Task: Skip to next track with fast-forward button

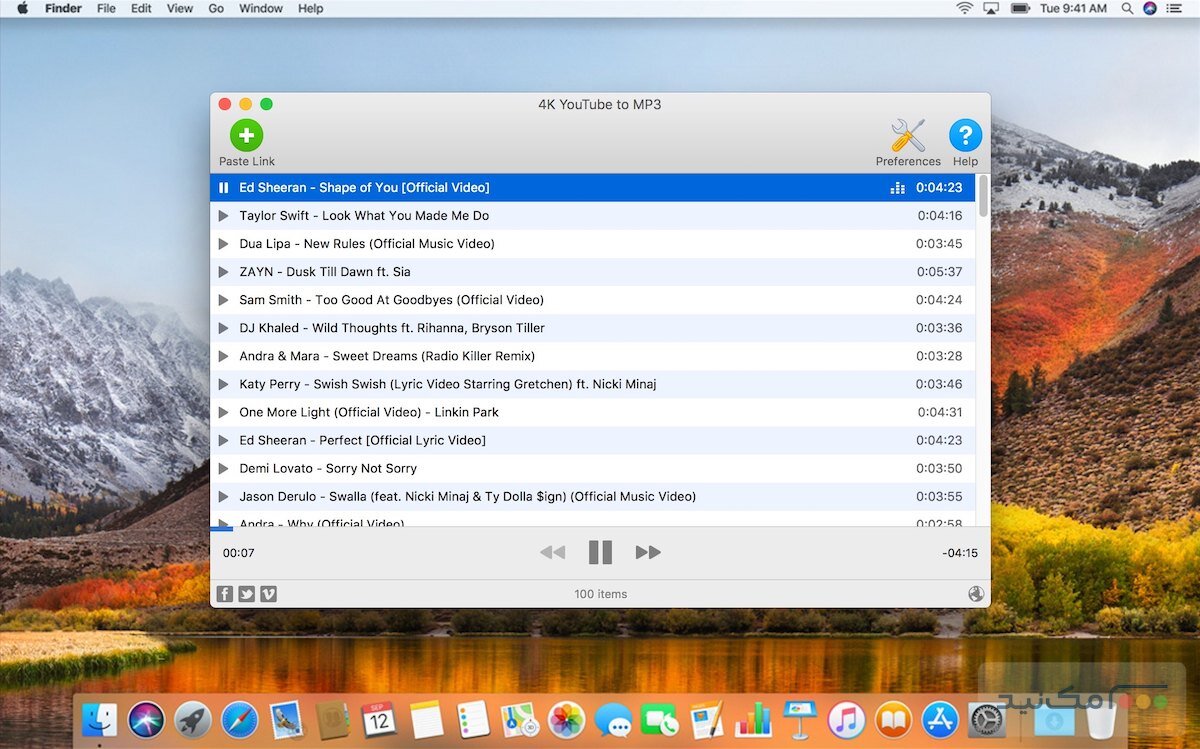Action: (648, 551)
